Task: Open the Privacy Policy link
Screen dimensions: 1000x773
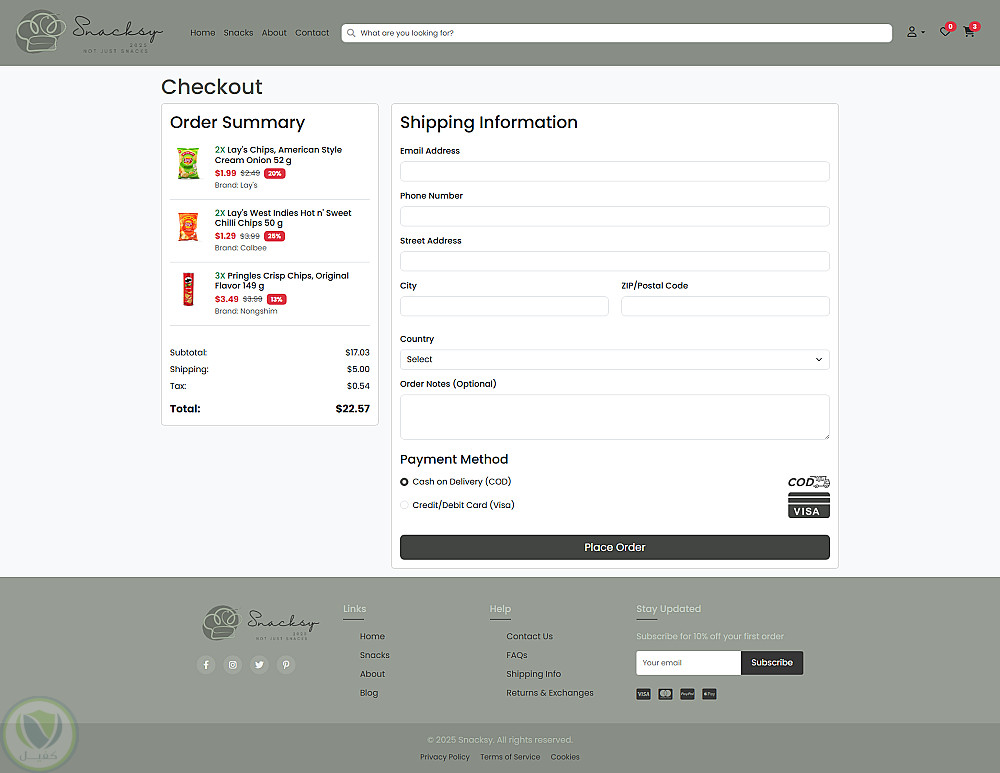Action: click(x=445, y=757)
